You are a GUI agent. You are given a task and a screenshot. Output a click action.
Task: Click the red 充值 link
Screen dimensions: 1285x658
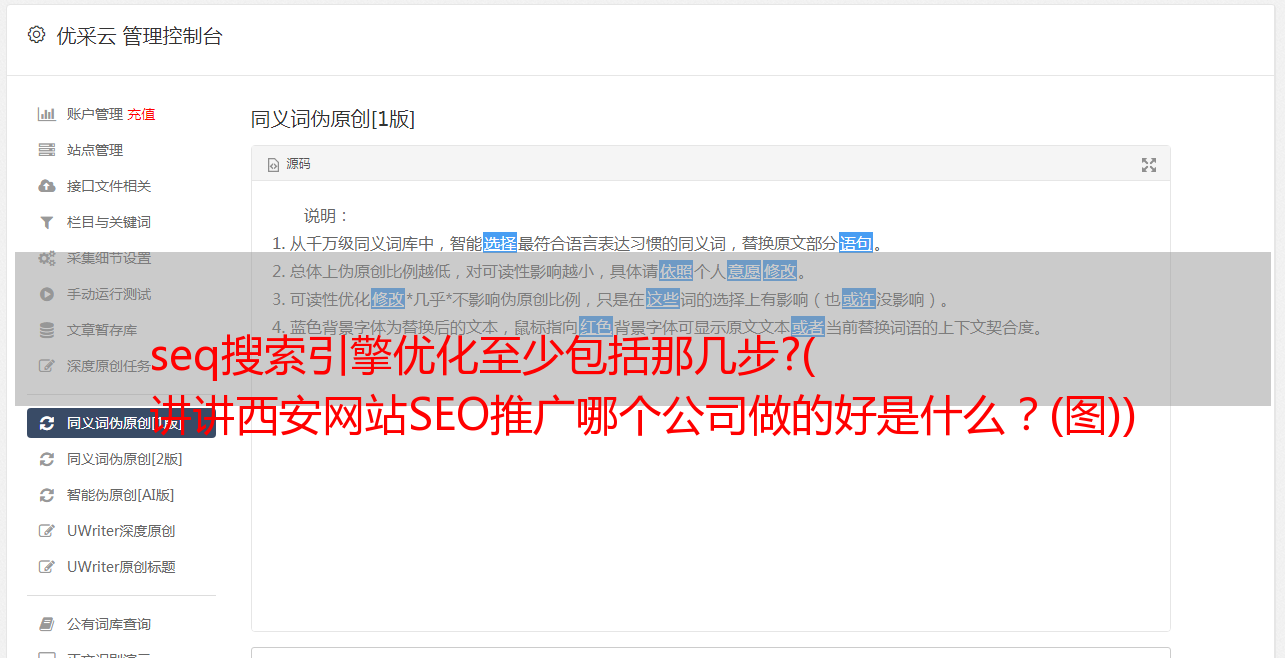tap(141, 114)
